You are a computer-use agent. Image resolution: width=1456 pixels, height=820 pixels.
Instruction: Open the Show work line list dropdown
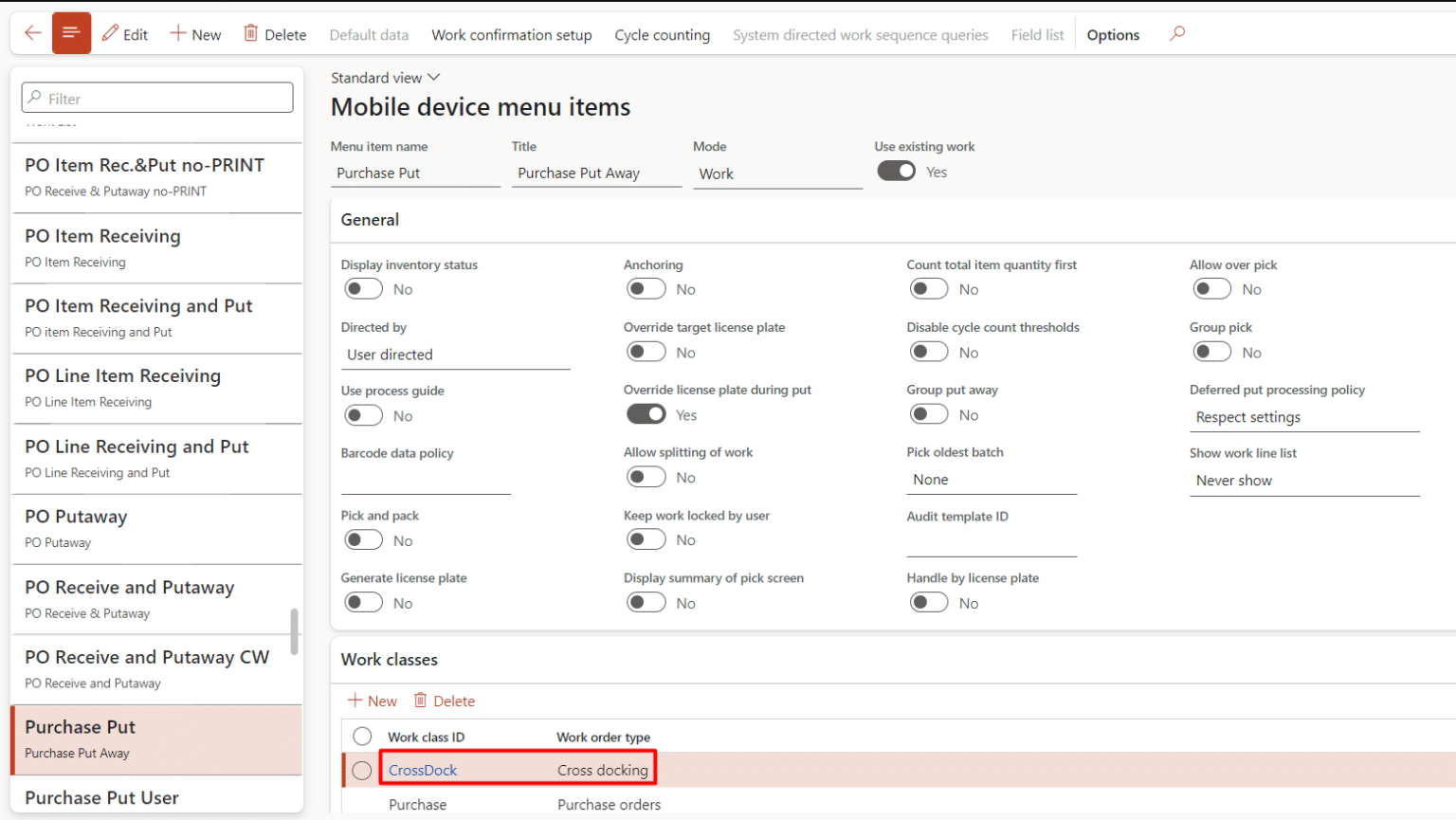click(1304, 481)
